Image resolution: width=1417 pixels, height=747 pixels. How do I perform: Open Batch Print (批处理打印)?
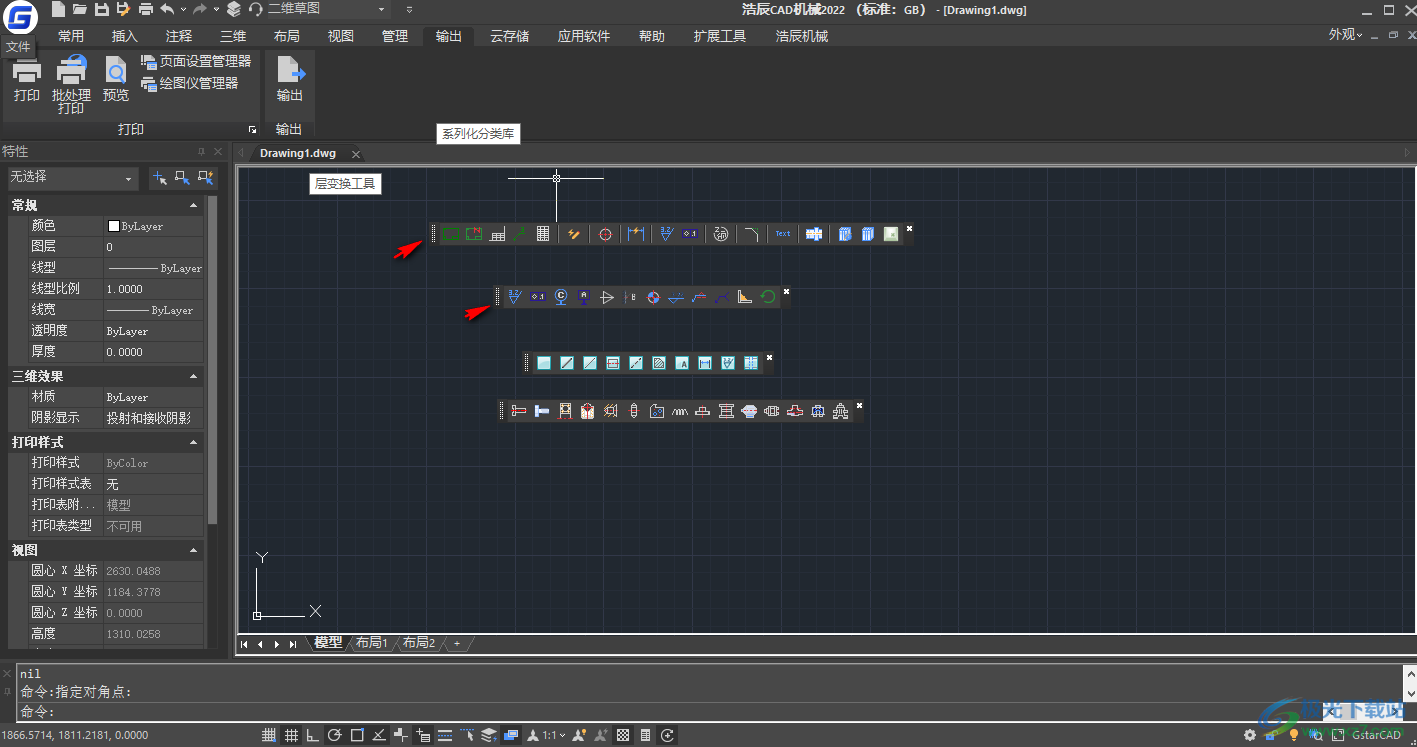(x=71, y=85)
